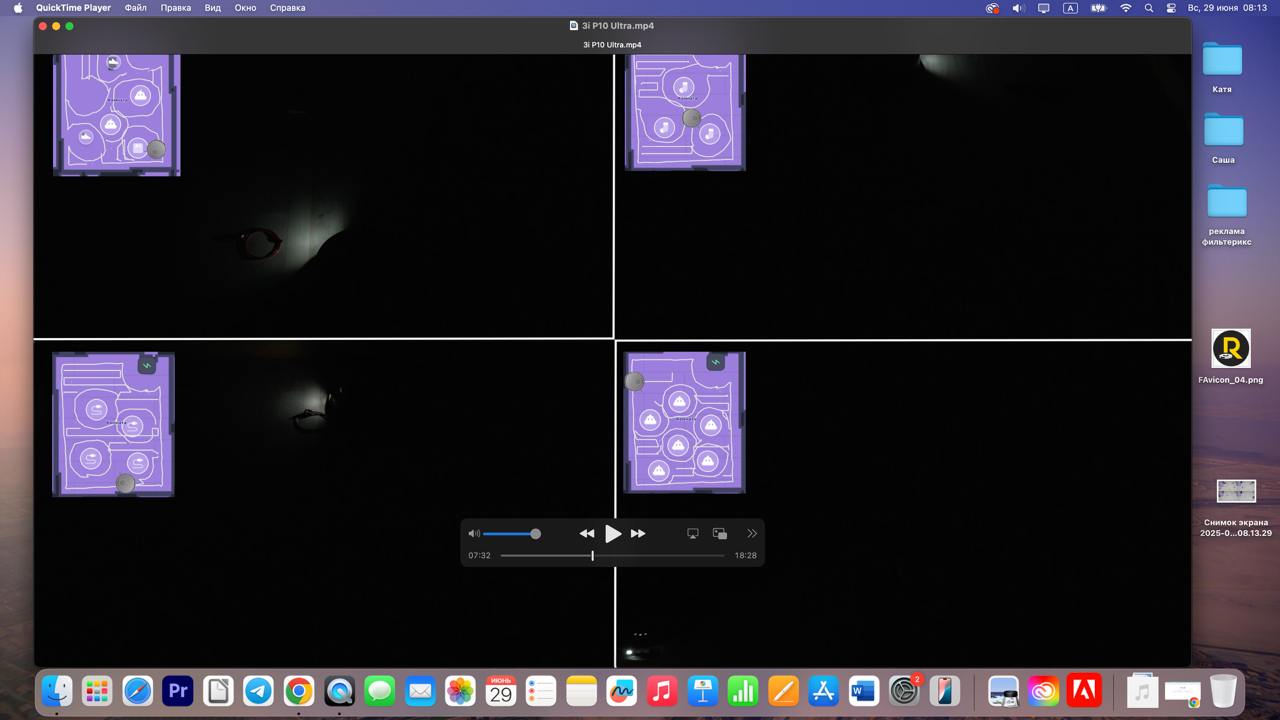Open the Справка menu
1280x720 pixels.
coord(287,8)
